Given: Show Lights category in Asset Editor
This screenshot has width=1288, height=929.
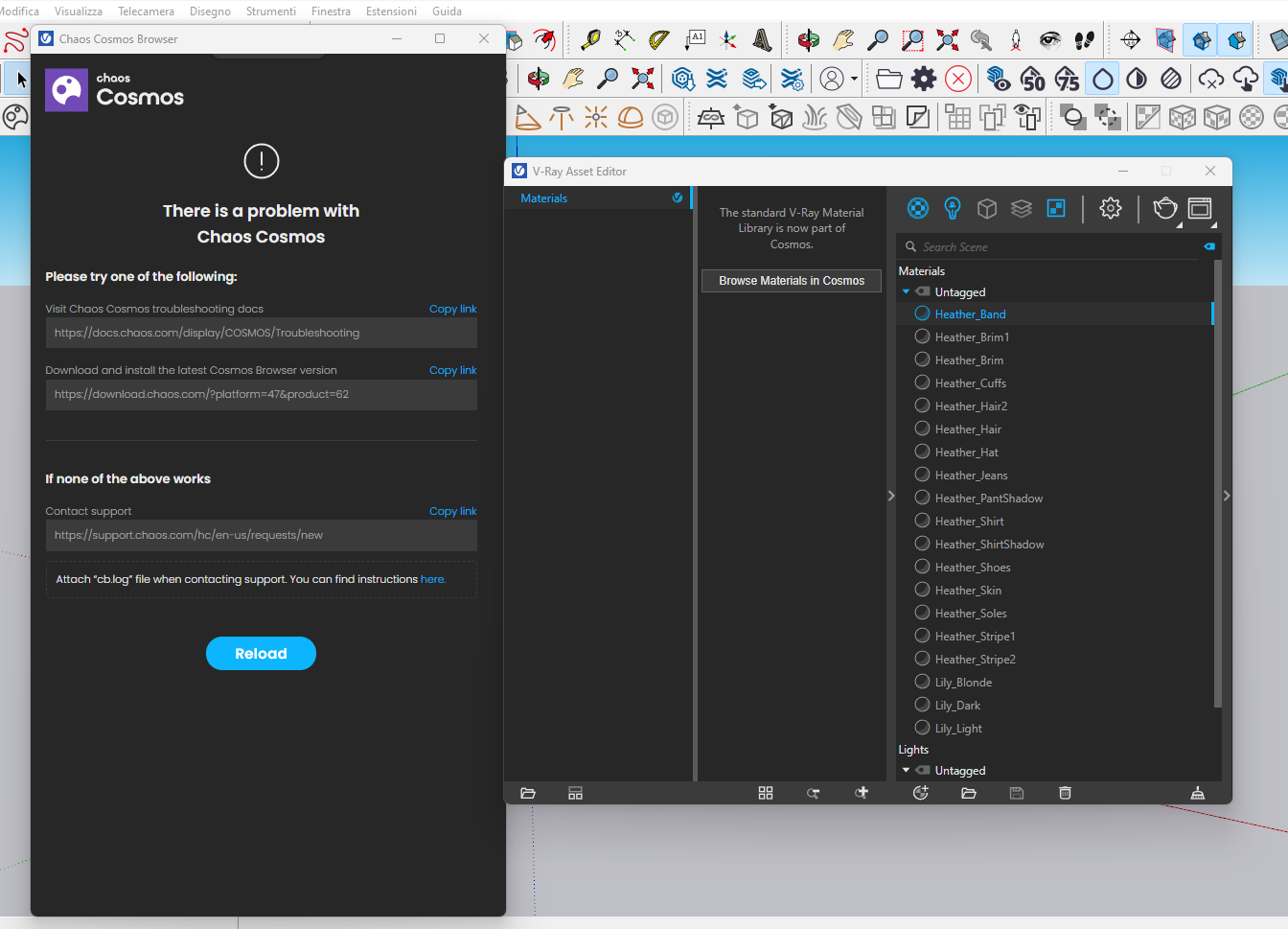Looking at the screenshot, I should point(953,208).
